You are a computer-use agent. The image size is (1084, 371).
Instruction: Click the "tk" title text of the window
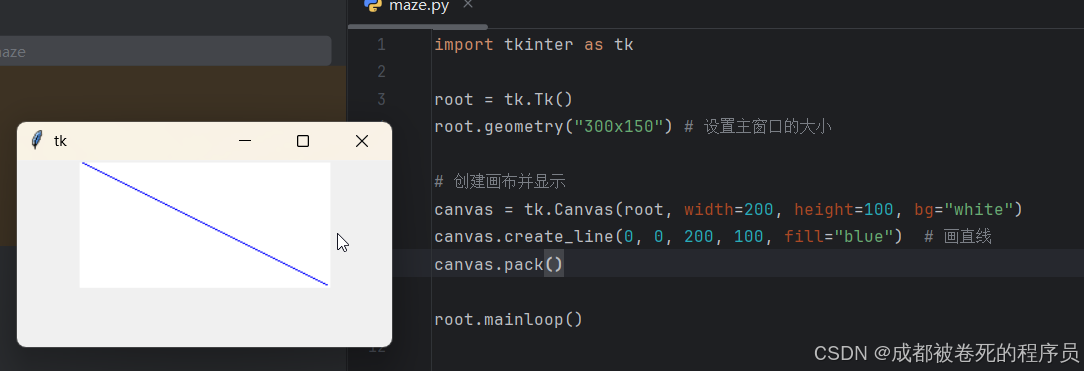pyautogui.click(x=60, y=141)
